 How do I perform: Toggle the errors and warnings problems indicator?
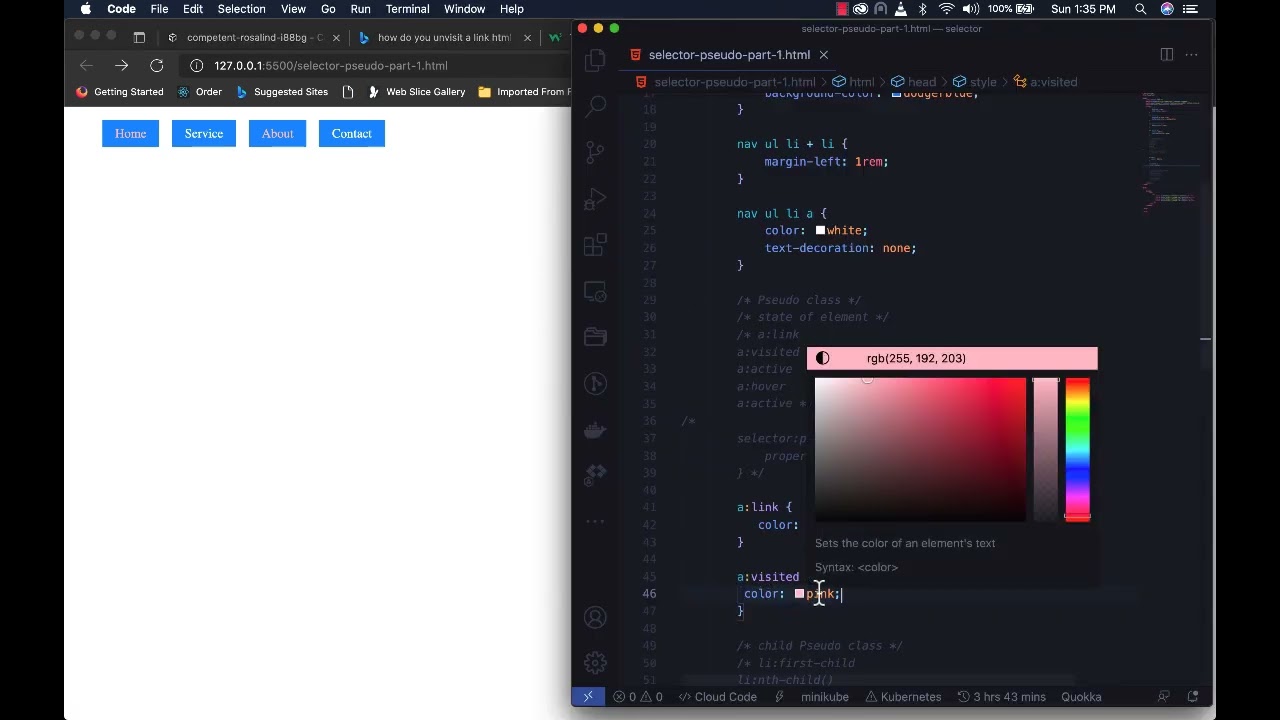638,697
